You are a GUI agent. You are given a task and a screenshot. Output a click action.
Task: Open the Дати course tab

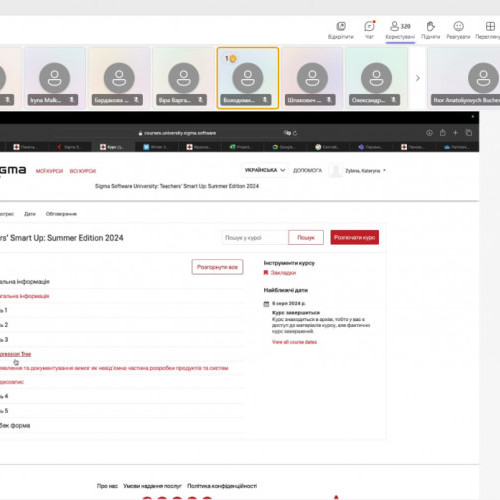pyautogui.click(x=30, y=214)
